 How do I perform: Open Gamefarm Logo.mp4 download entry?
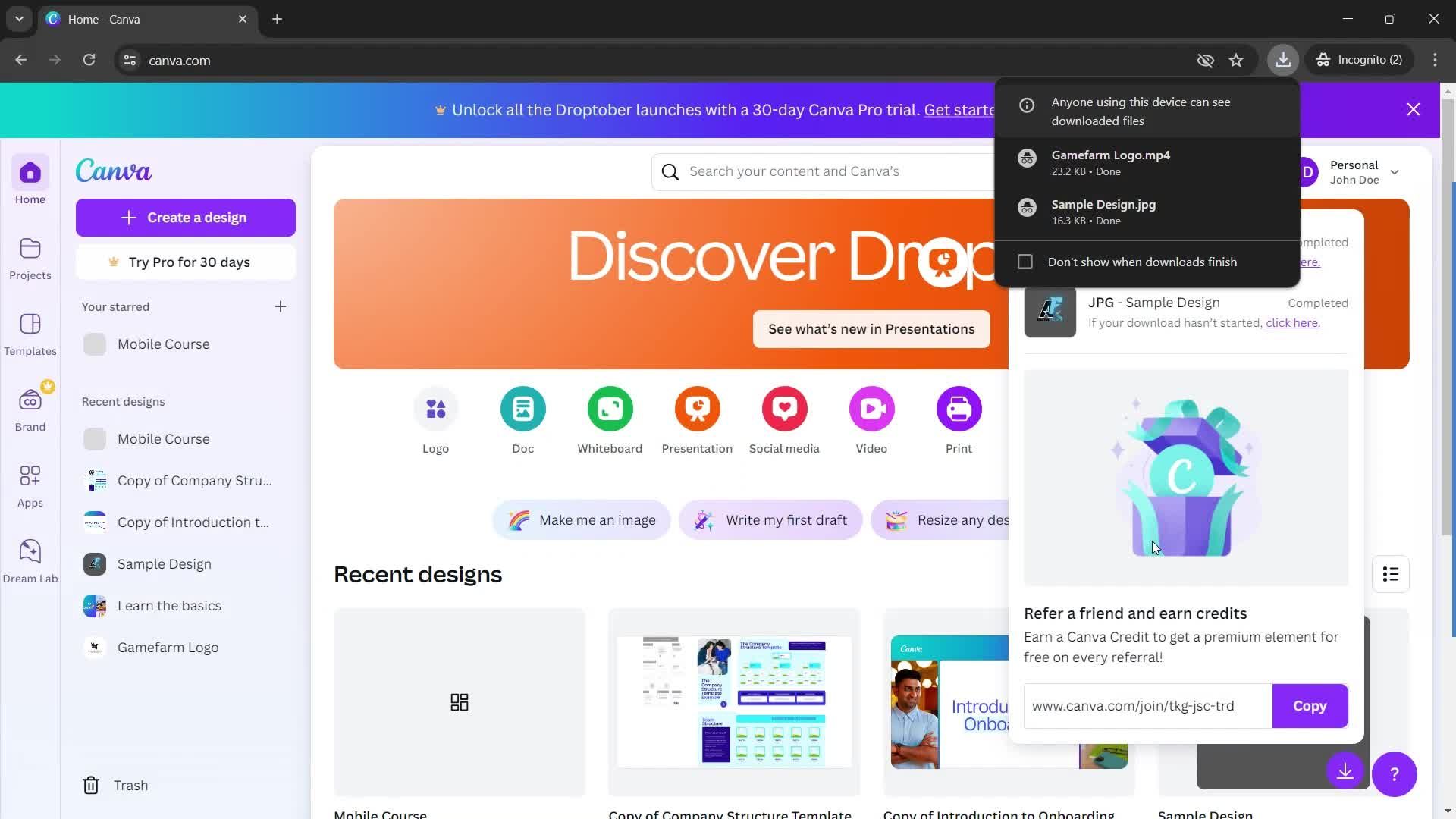(1147, 162)
